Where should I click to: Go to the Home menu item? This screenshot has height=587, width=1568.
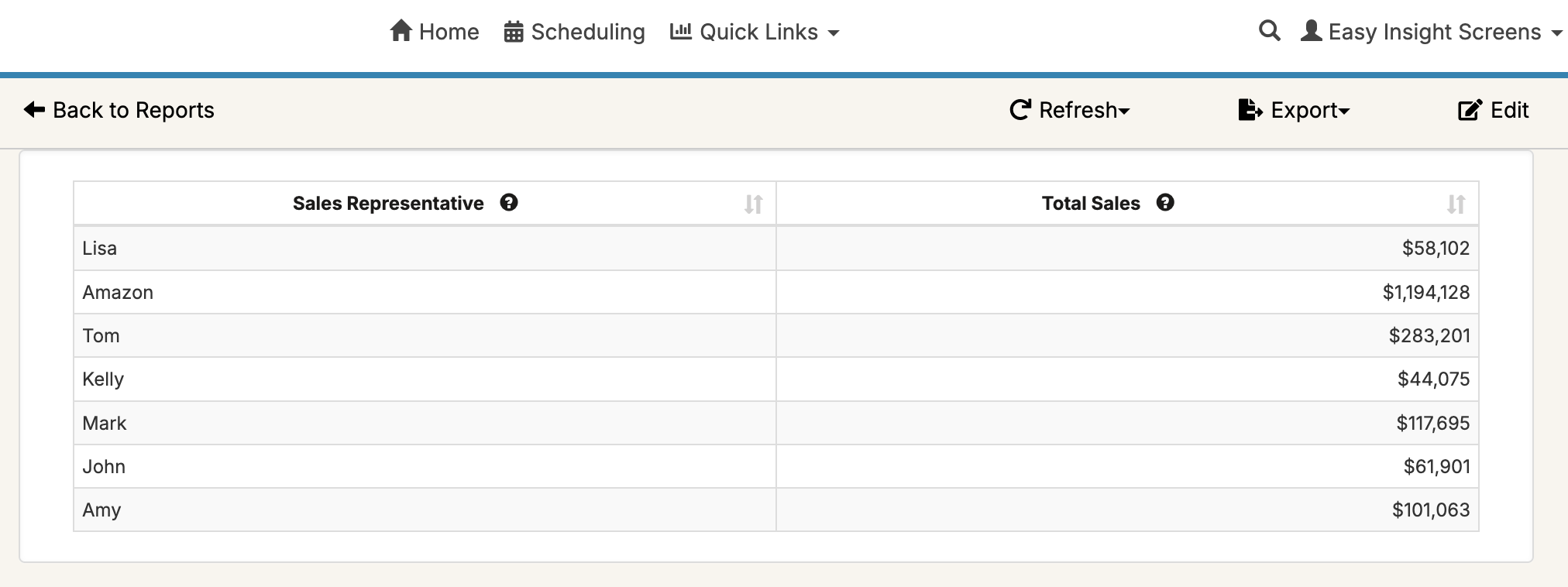click(449, 32)
